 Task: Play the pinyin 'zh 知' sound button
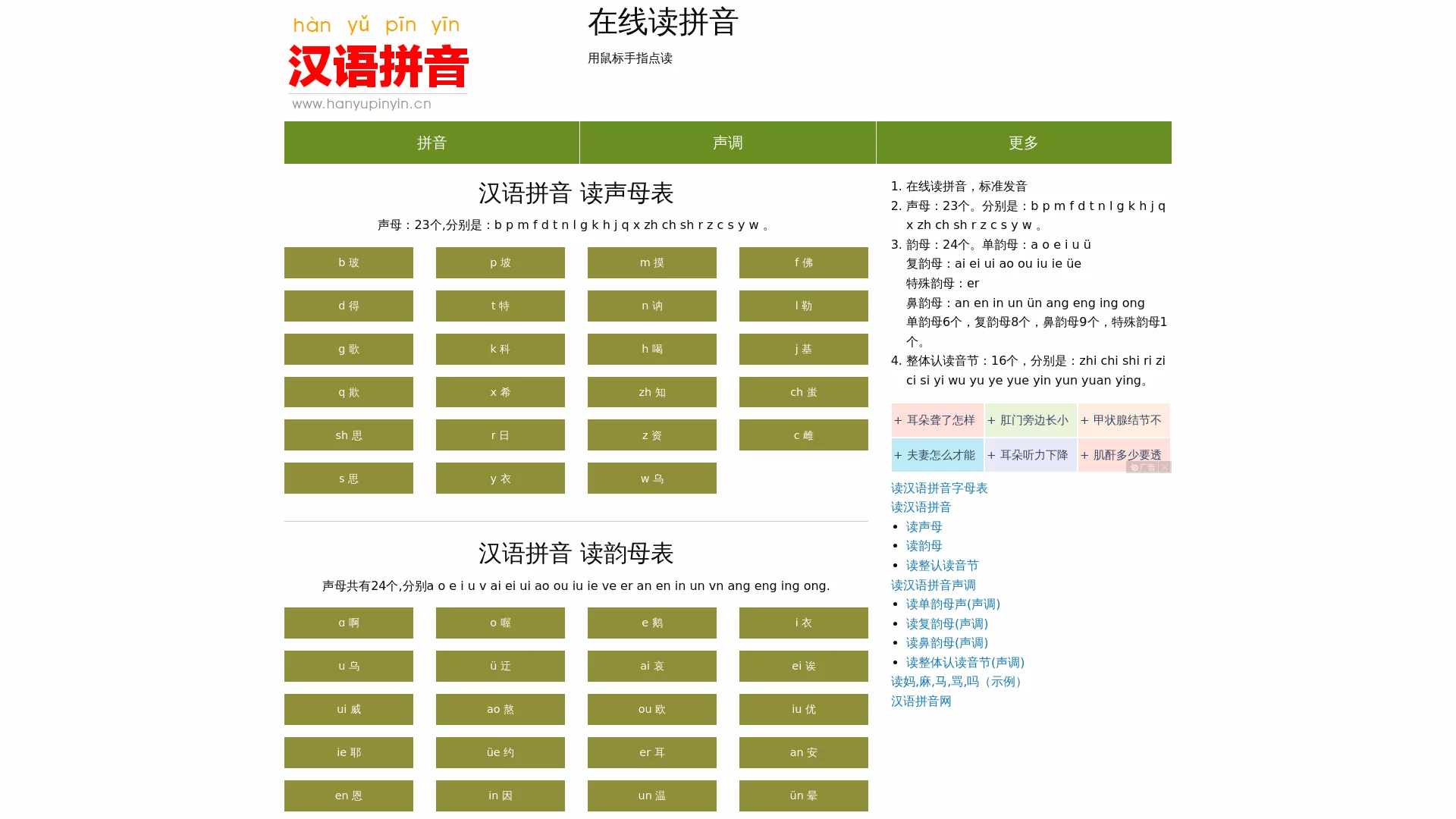click(x=651, y=392)
